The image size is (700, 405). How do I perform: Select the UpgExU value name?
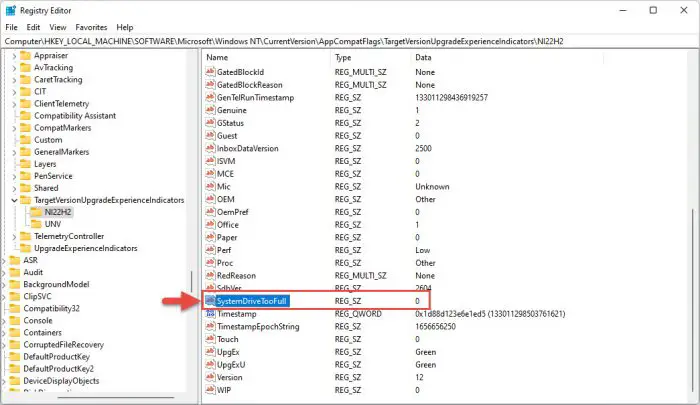click(231, 365)
